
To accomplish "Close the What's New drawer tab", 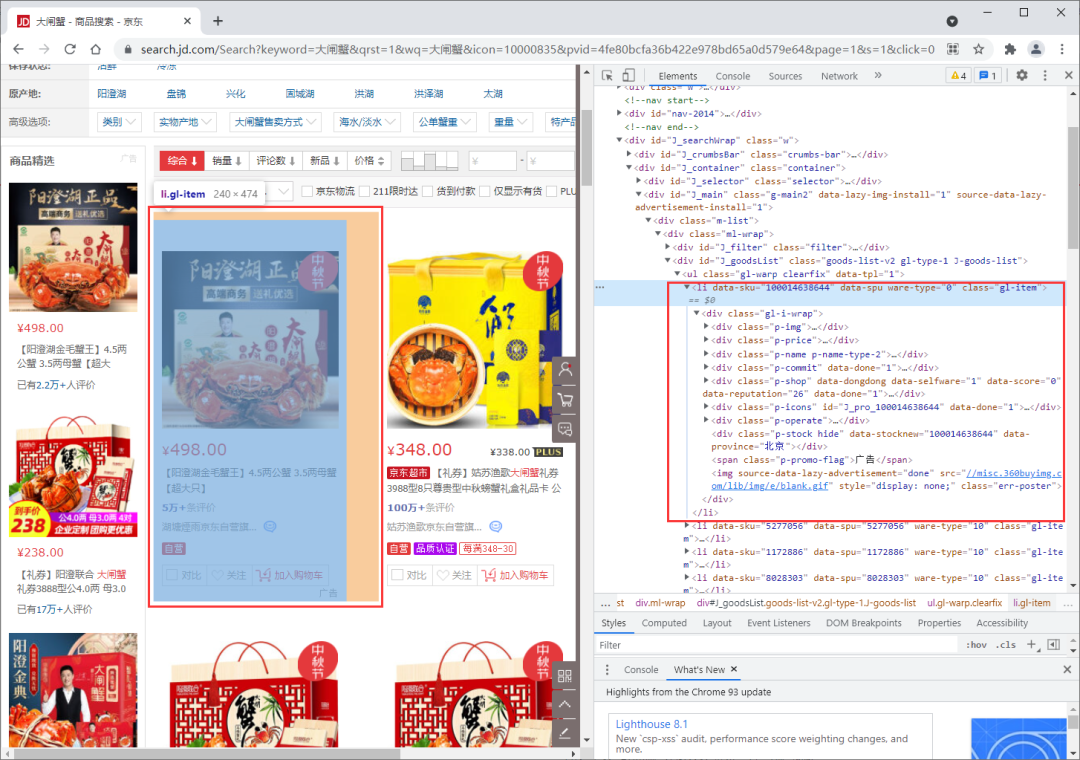I will click(x=734, y=669).
